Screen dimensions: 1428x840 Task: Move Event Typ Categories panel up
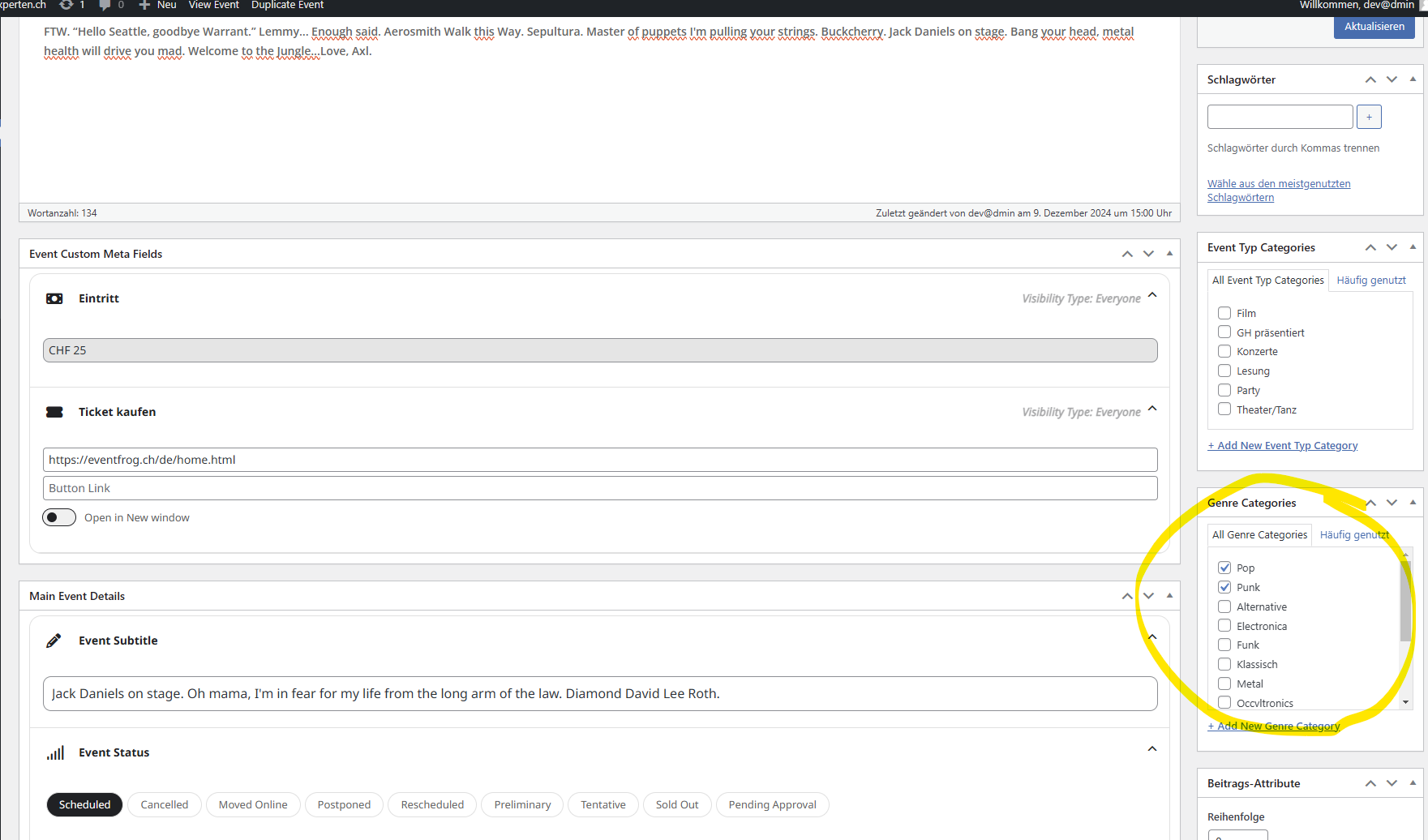tap(1370, 247)
